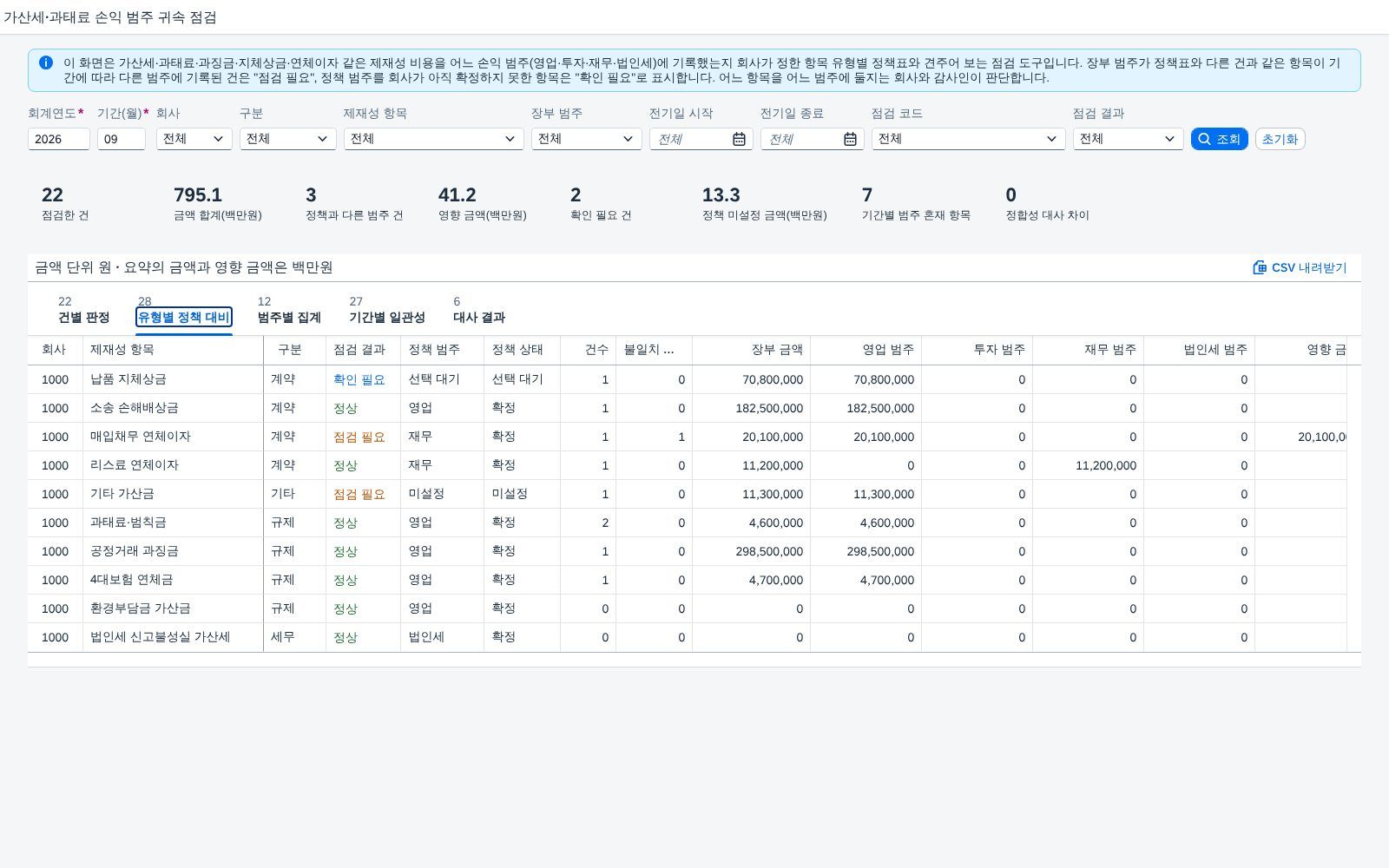Click the info icon in the blue notice banner

click(x=46, y=62)
